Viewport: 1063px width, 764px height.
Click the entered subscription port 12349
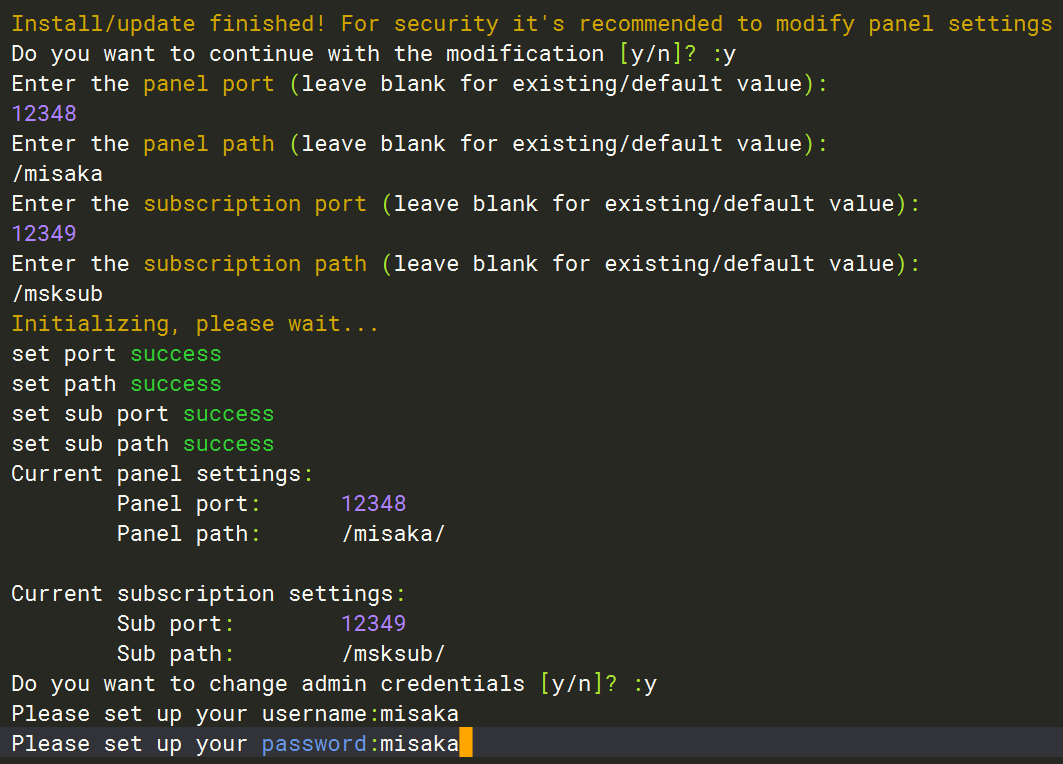point(44,234)
